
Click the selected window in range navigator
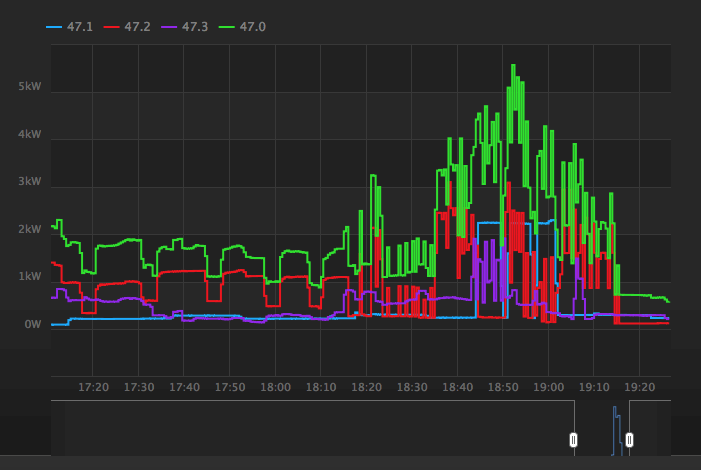(602, 428)
